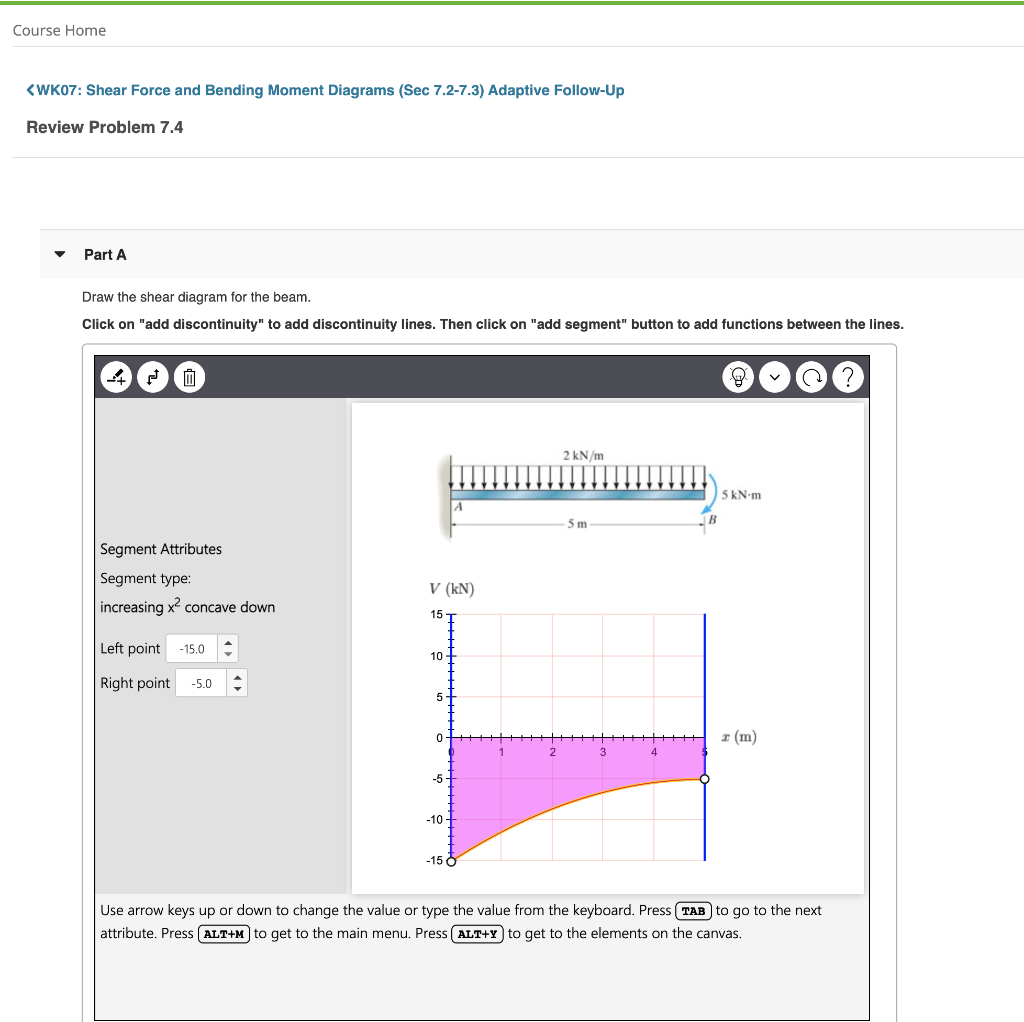Click the '2 kN/m' load label
Screen dimensions: 1024x1022
583,455
